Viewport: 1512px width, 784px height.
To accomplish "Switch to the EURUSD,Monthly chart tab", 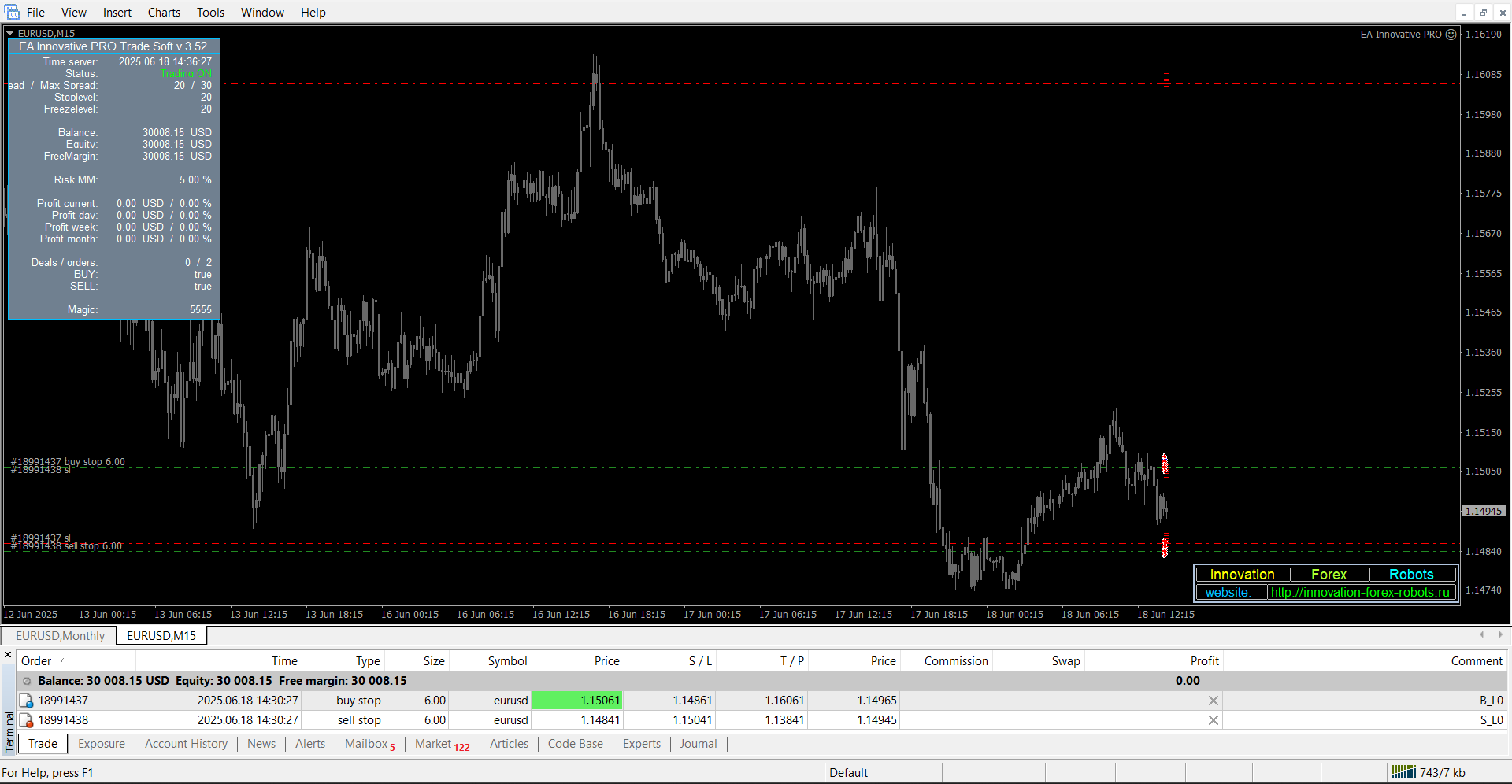I will pyautogui.click(x=60, y=636).
